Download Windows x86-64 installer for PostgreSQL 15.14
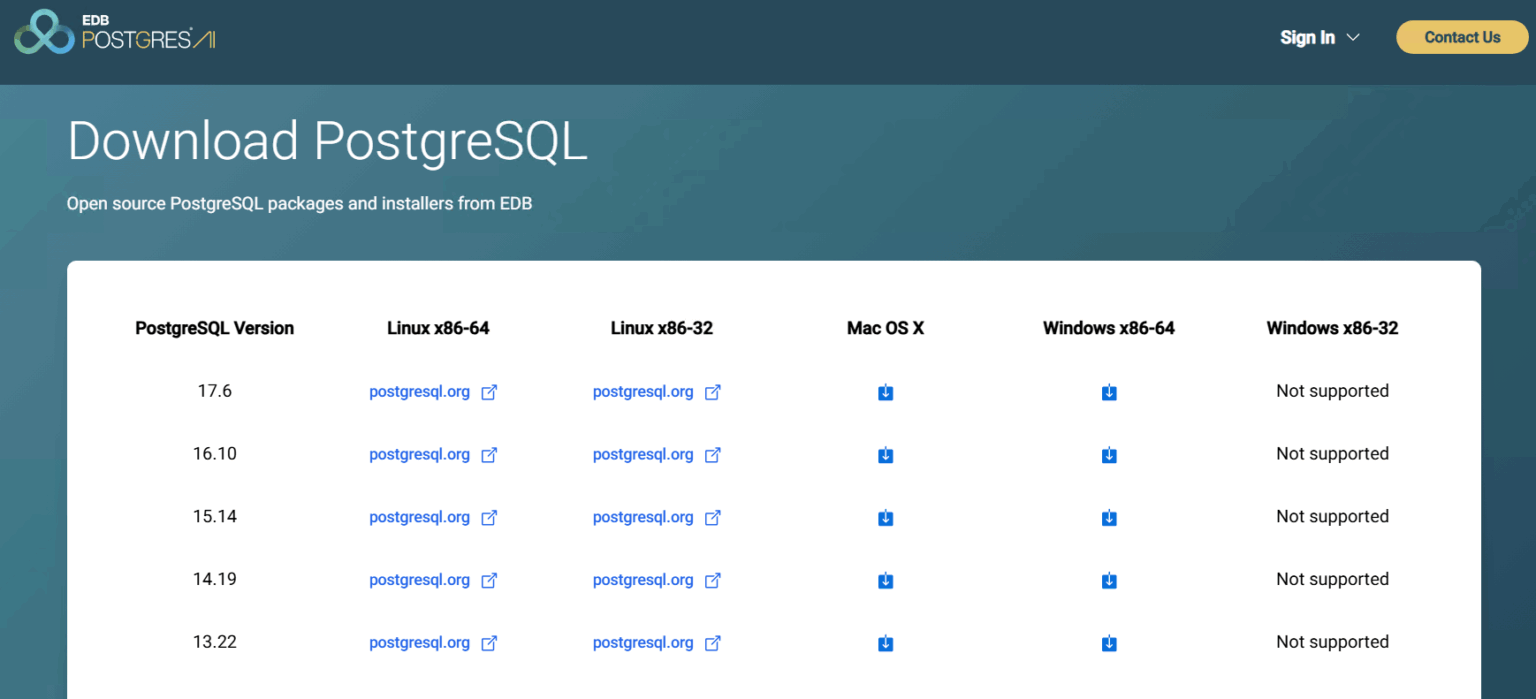This screenshot has width=1536, height=699. point(1109,518)
